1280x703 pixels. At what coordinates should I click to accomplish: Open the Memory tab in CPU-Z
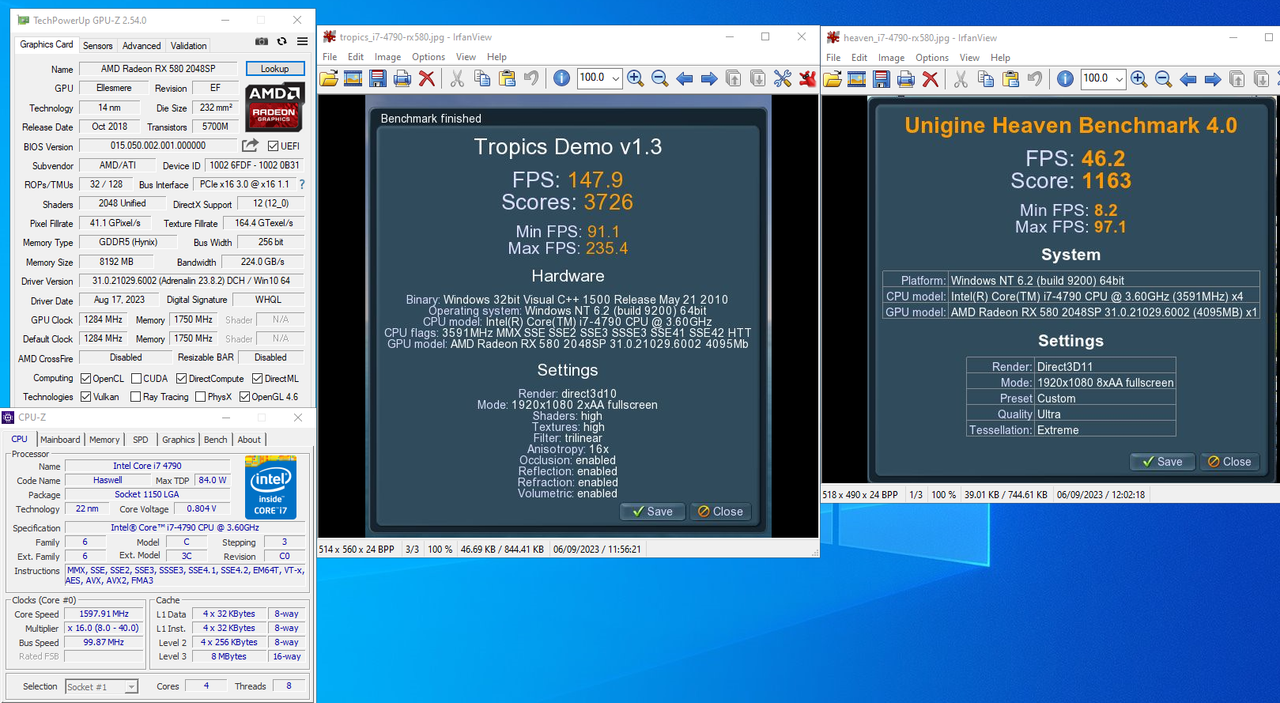[104, 440]
